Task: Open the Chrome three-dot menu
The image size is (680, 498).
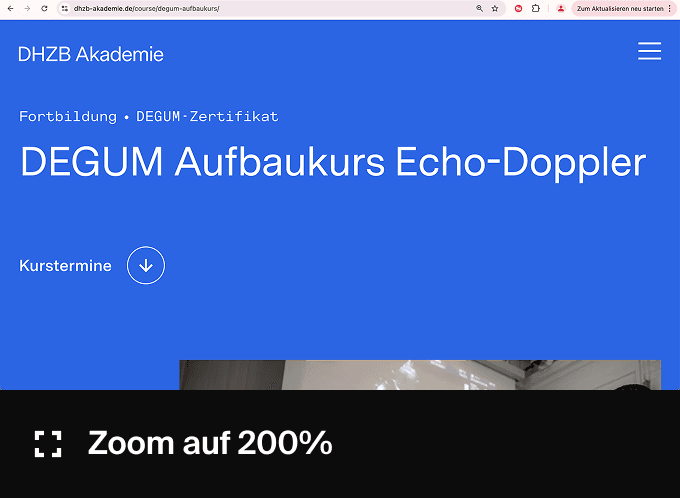Action: pyautogui.click(x=670, y=8)
